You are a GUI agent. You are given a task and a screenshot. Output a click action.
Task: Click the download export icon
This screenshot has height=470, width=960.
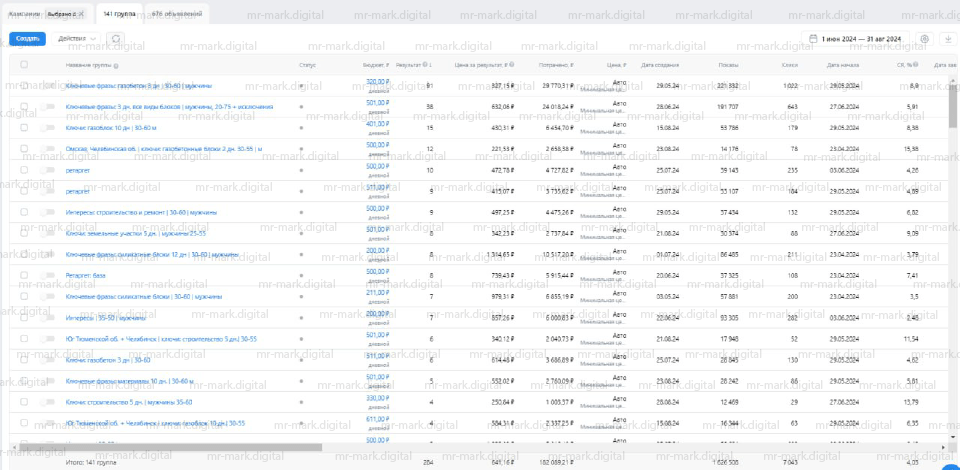tap(947, 39)
